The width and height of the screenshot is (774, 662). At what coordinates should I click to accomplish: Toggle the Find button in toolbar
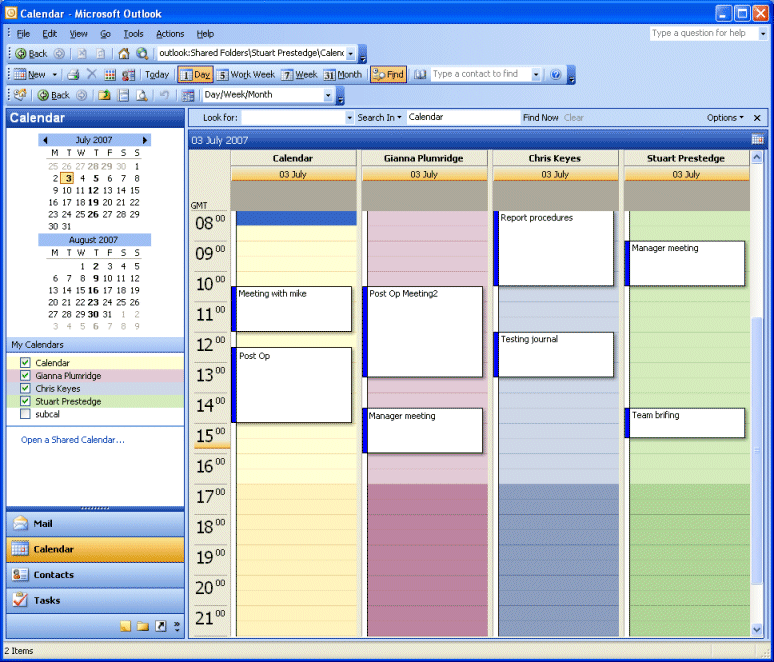point(388,75)
